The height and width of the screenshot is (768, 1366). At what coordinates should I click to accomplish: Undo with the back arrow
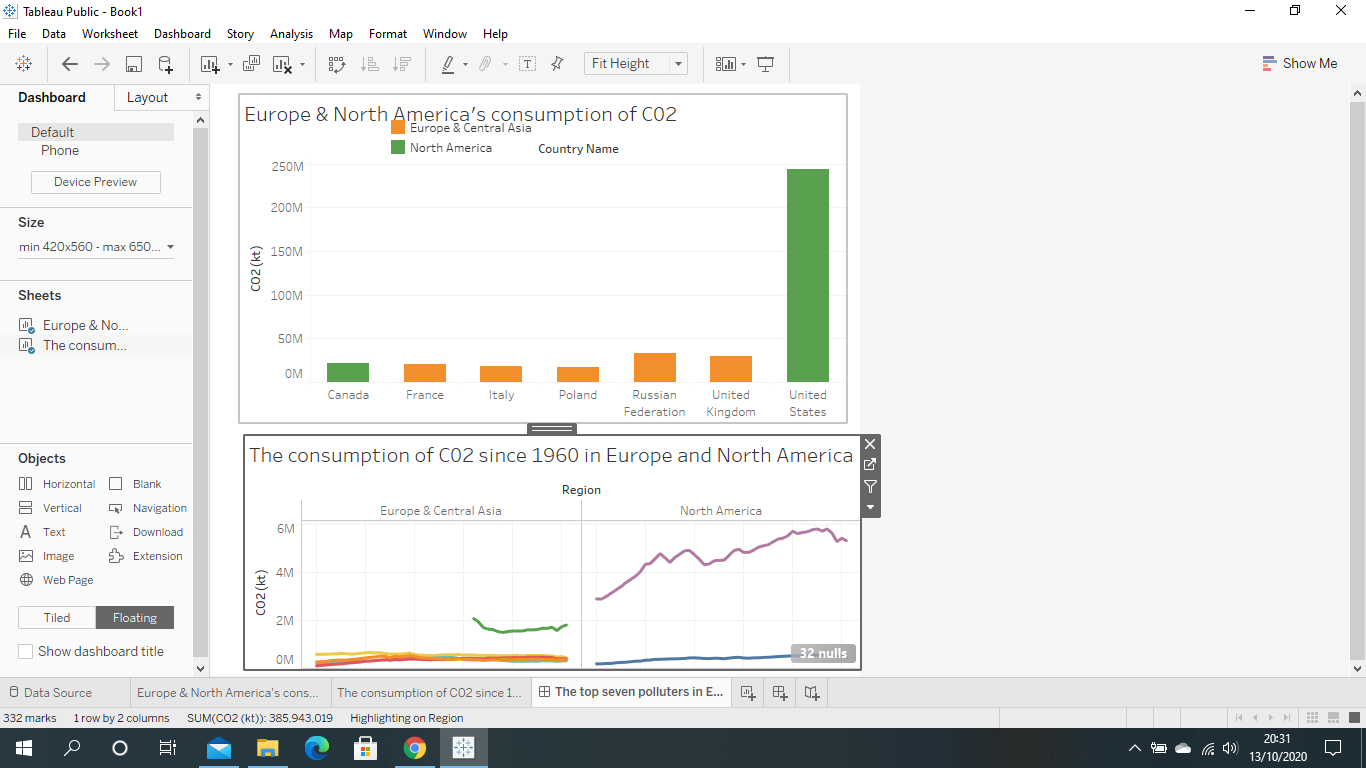70,64
